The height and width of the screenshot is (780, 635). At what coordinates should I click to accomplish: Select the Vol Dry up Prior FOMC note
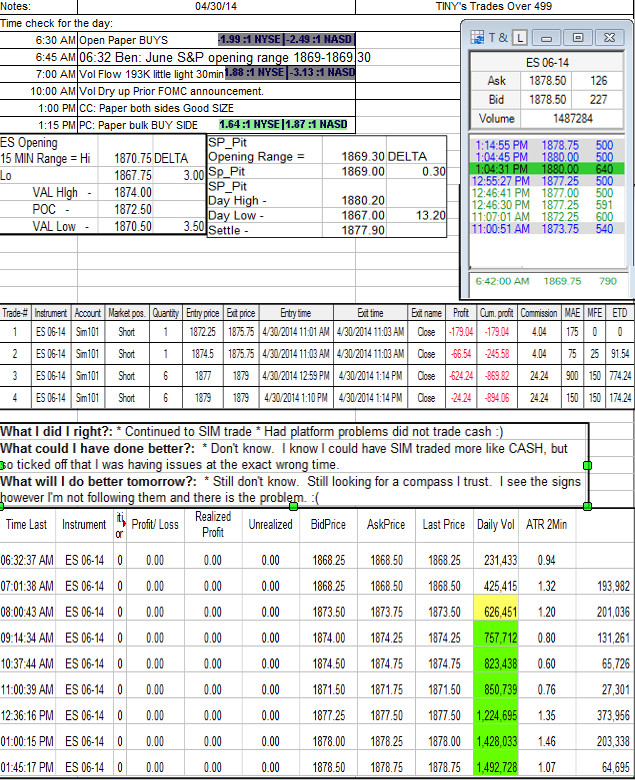click(x=172, y=92)
